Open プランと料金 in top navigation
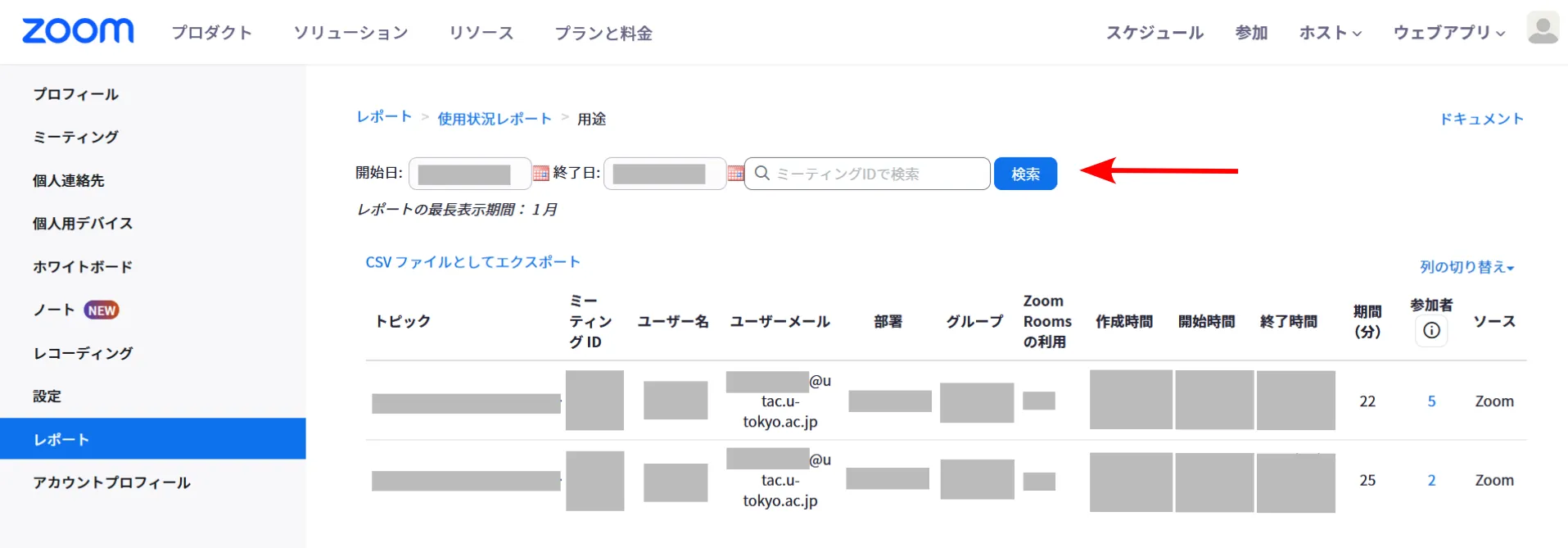 603,33
